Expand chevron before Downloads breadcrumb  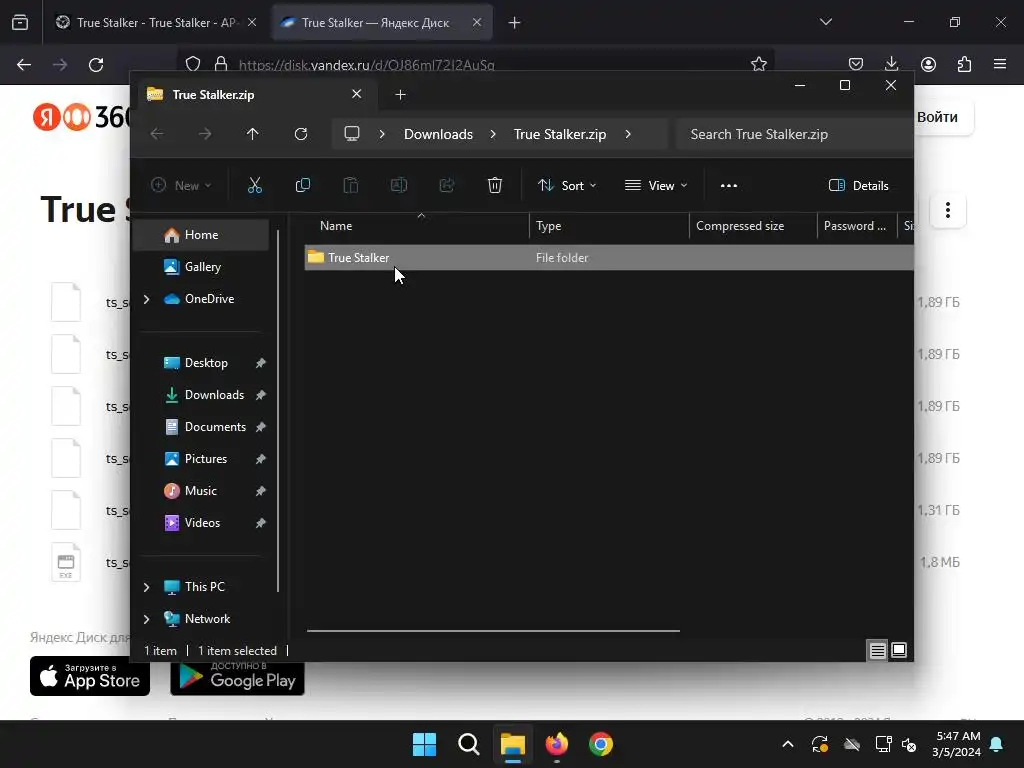tap(382, 134)
